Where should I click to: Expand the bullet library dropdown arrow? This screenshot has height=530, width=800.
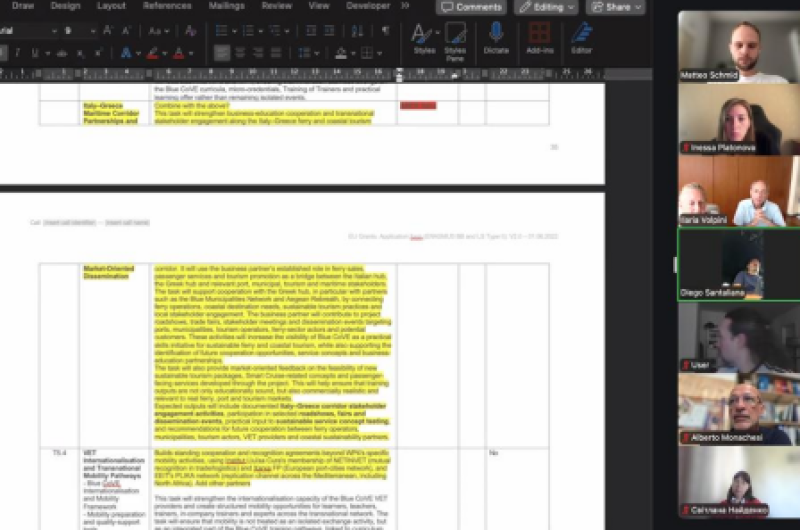(x=234, y=31)
